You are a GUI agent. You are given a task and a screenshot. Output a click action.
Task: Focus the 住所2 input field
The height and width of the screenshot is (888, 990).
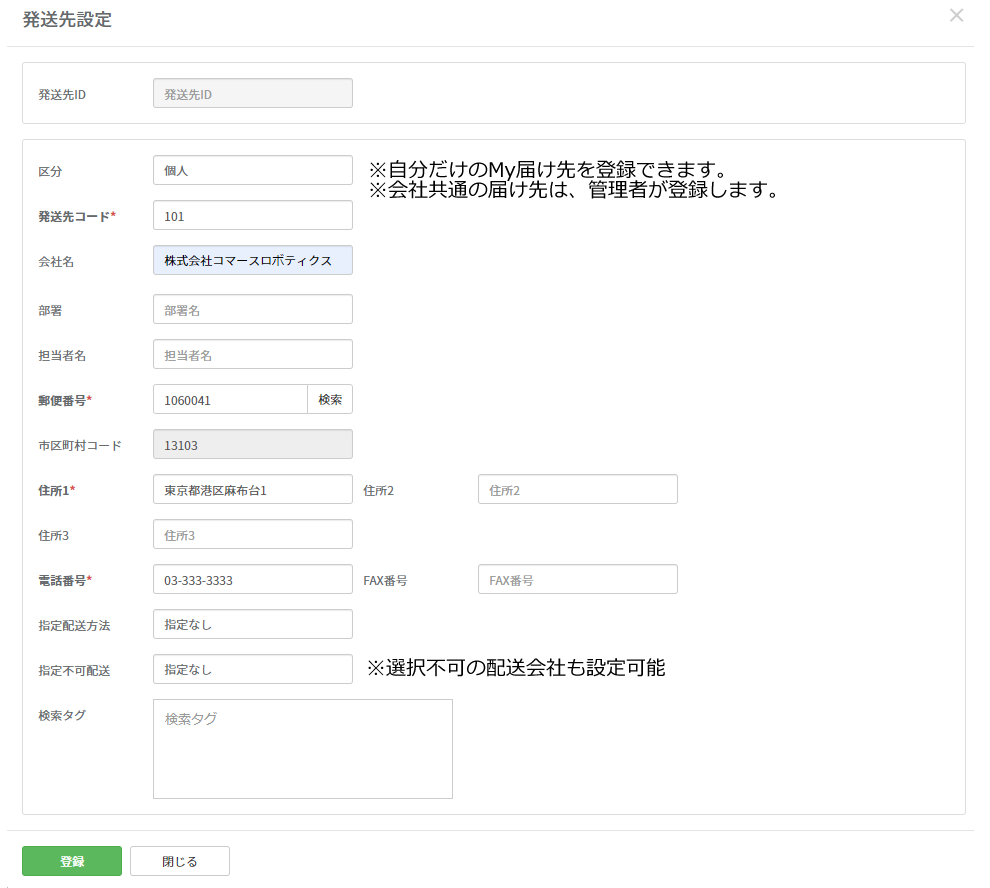point(577,490)
